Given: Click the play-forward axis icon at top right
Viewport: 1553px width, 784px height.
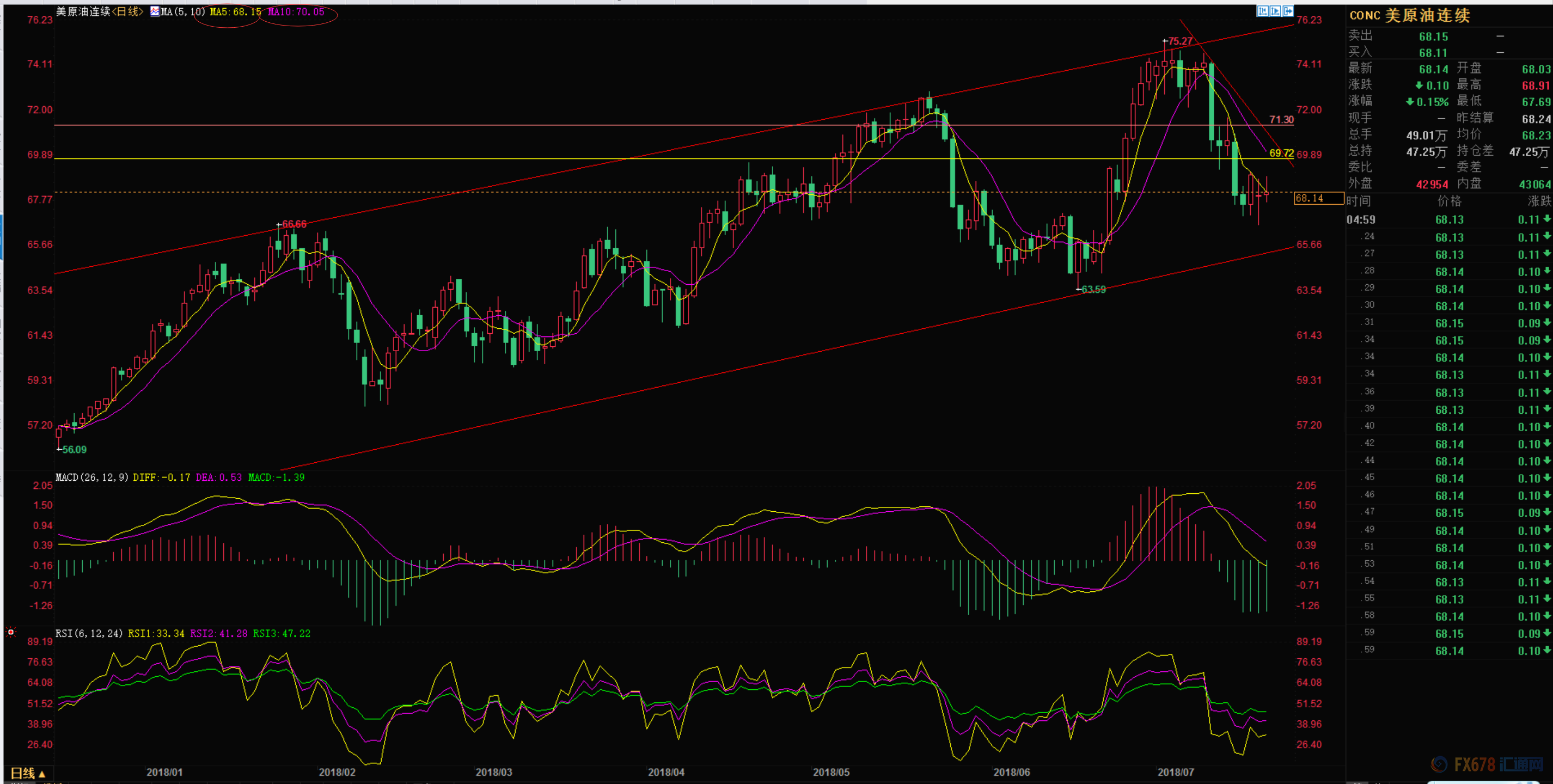Looking at the screenshot, I should point(1275,11).
